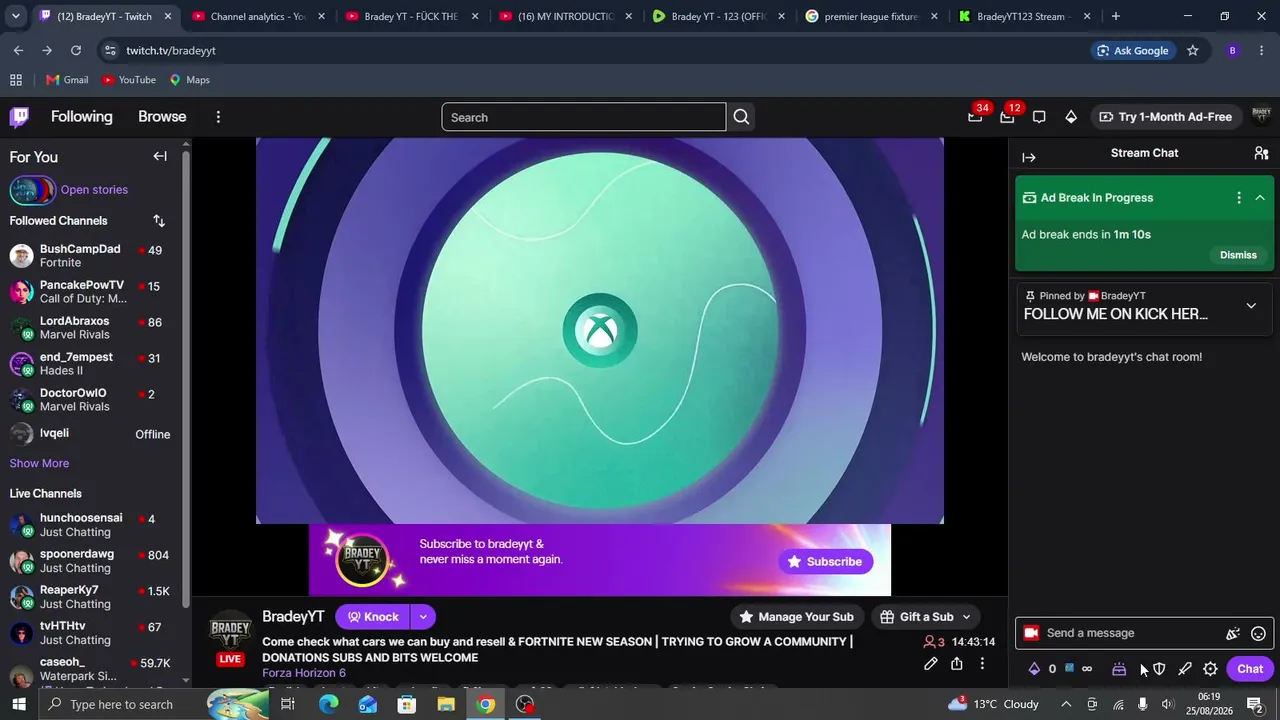Switch to the MY INTRODUCTION YouTube tab

tap(565, 16)
